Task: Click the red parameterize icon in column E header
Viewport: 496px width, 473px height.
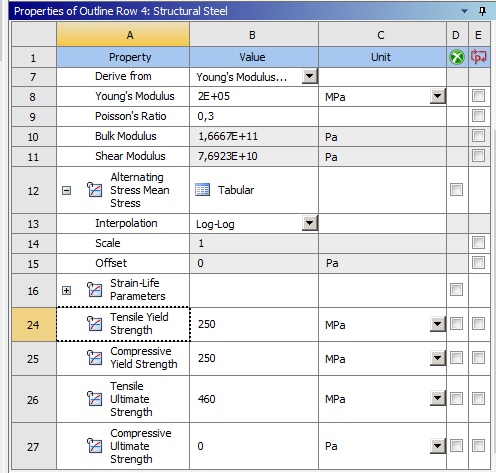Action: [478, 57]
